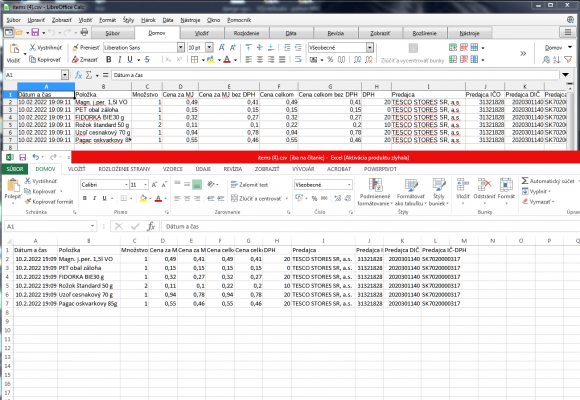The width and height of the screenshot is (580, 400).
Task: Switch to the ROZLOŽENIE STRANY tab in Excel
Action: pos(124,169)
